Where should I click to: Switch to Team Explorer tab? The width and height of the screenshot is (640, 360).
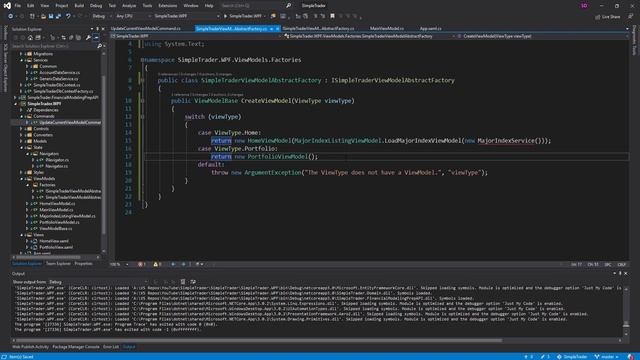58,264
